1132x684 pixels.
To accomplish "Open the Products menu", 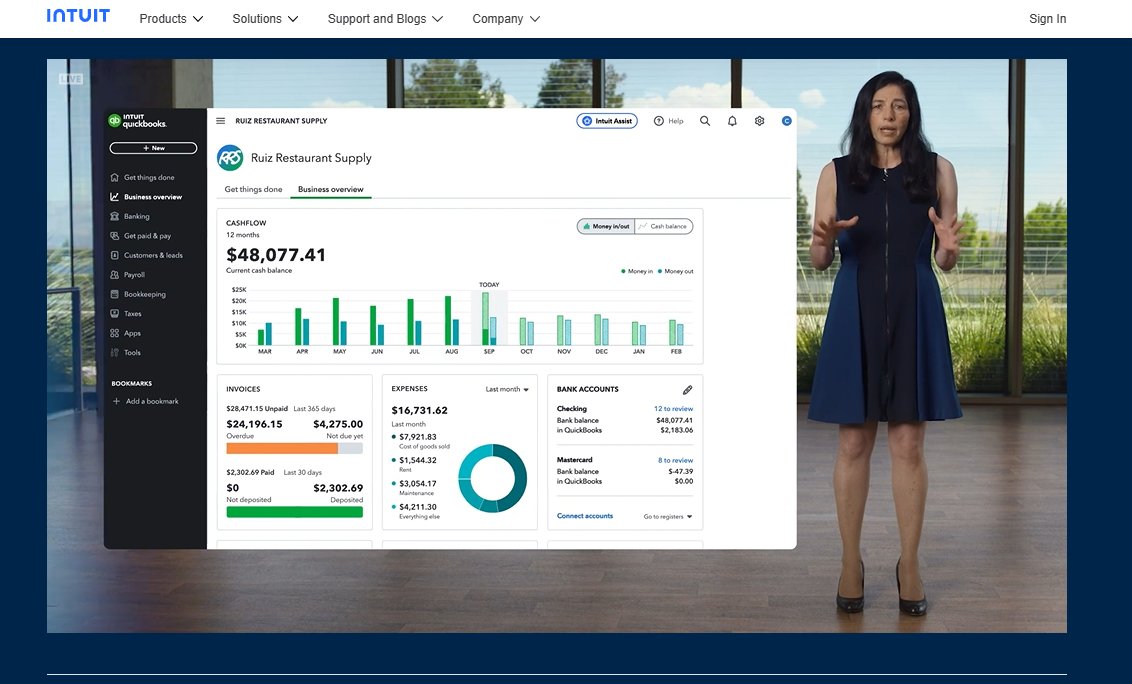I will 171,19.
